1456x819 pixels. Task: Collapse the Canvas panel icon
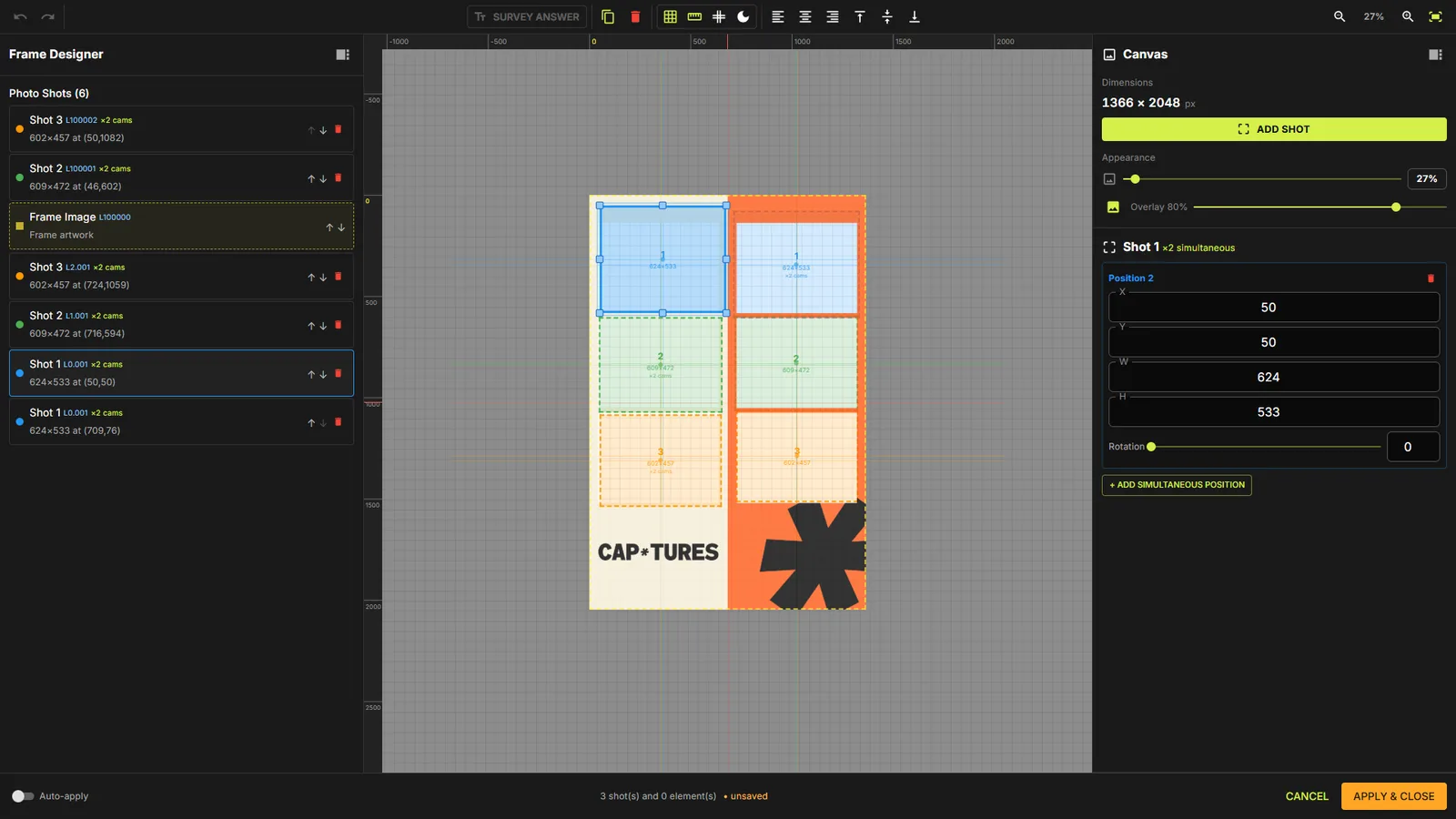click(x=1435, y=55)
